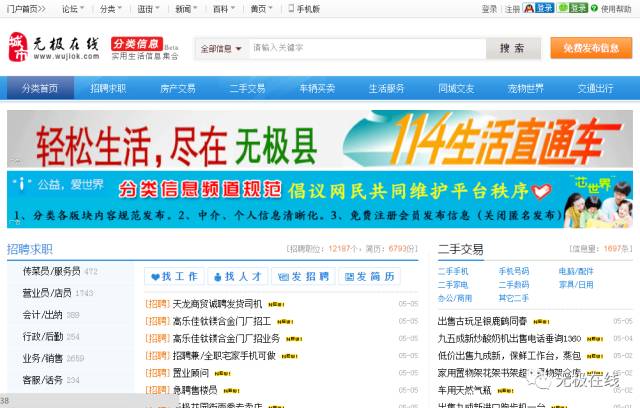The width and height of the screenshot is (640, 408).
Task: Click the 找人才 person icon button
Action: 238,277
